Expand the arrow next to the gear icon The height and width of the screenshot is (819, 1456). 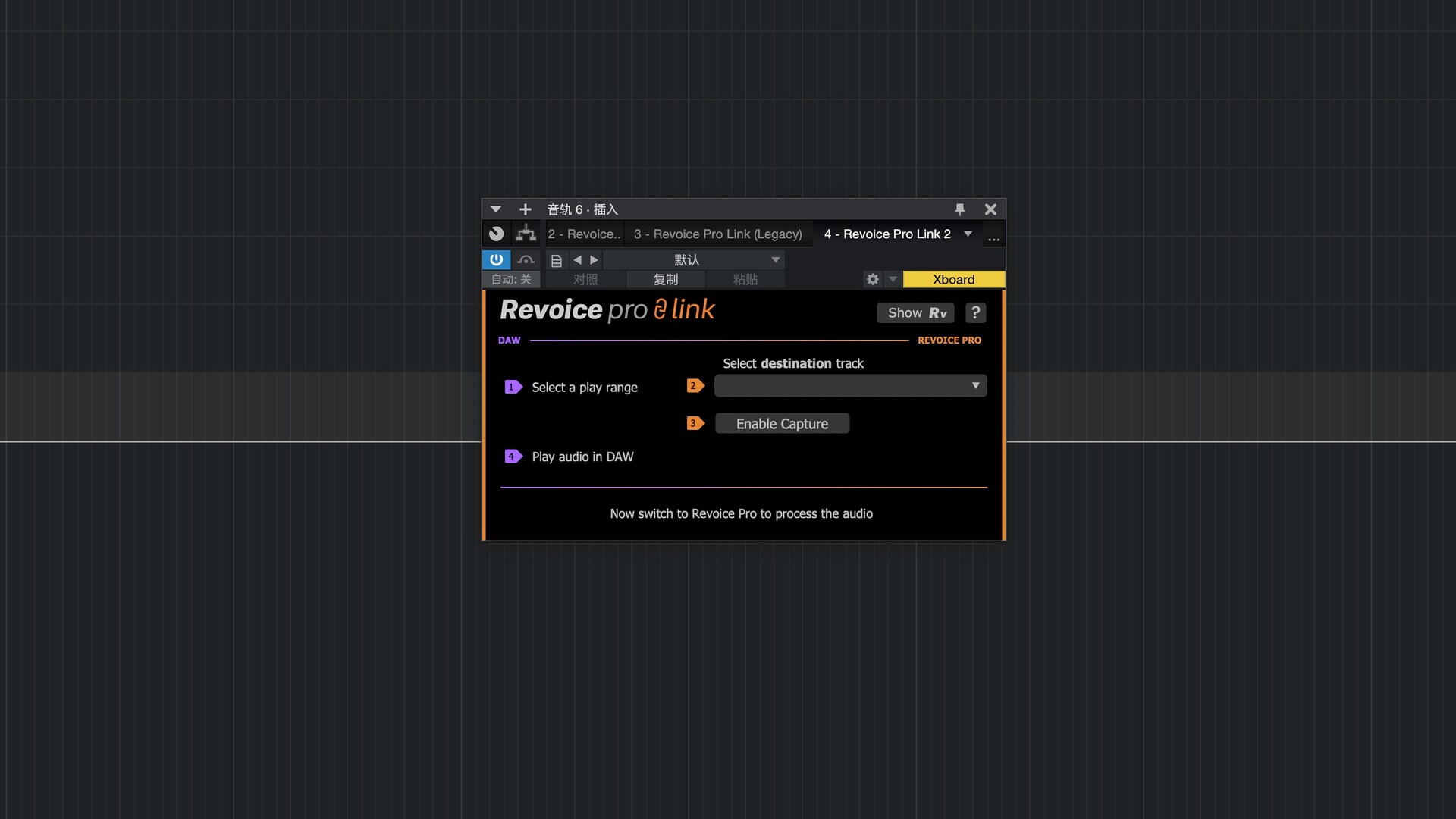click(x=893, y=279)
